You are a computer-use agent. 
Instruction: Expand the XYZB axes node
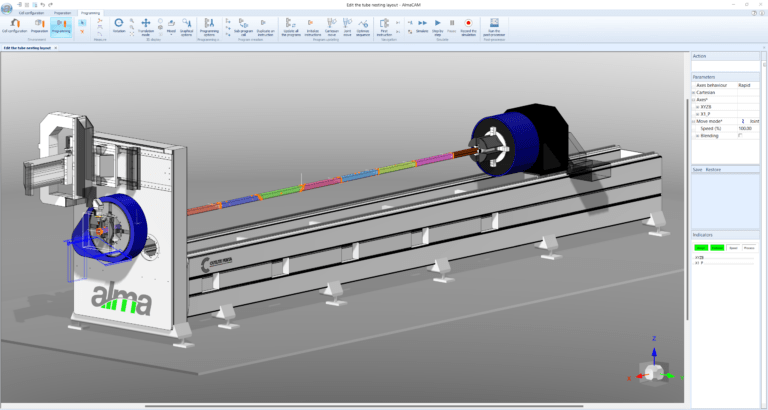(697, 107)
